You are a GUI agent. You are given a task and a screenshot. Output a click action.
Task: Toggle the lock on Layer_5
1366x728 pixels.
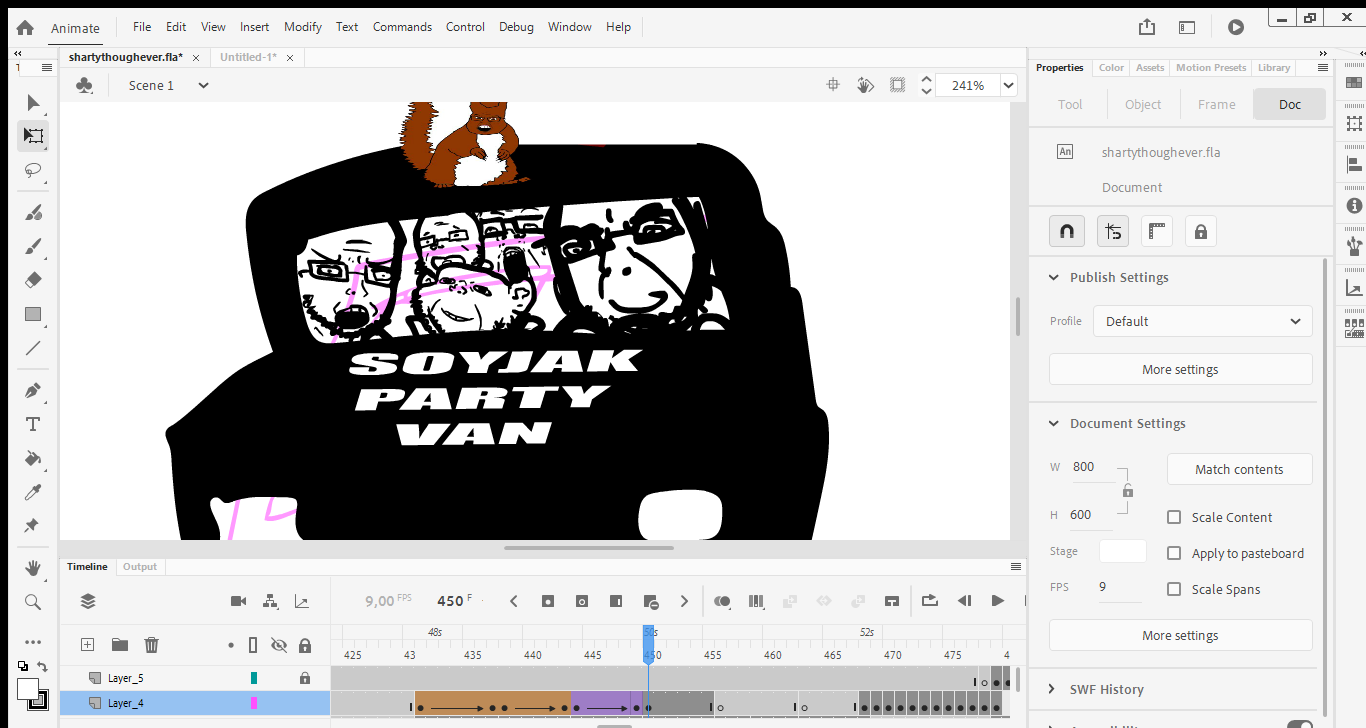pos(305,678)
